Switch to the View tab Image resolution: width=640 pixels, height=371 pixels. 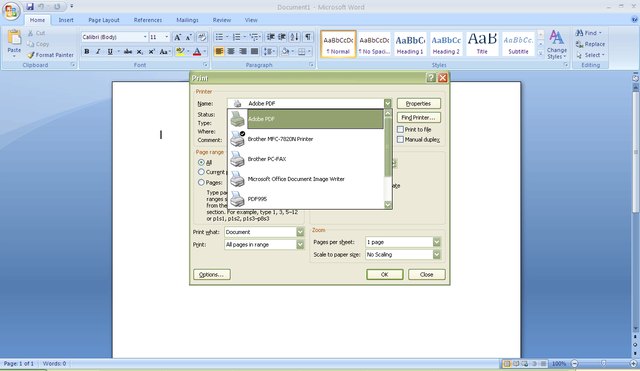click(x=251, y=20)
